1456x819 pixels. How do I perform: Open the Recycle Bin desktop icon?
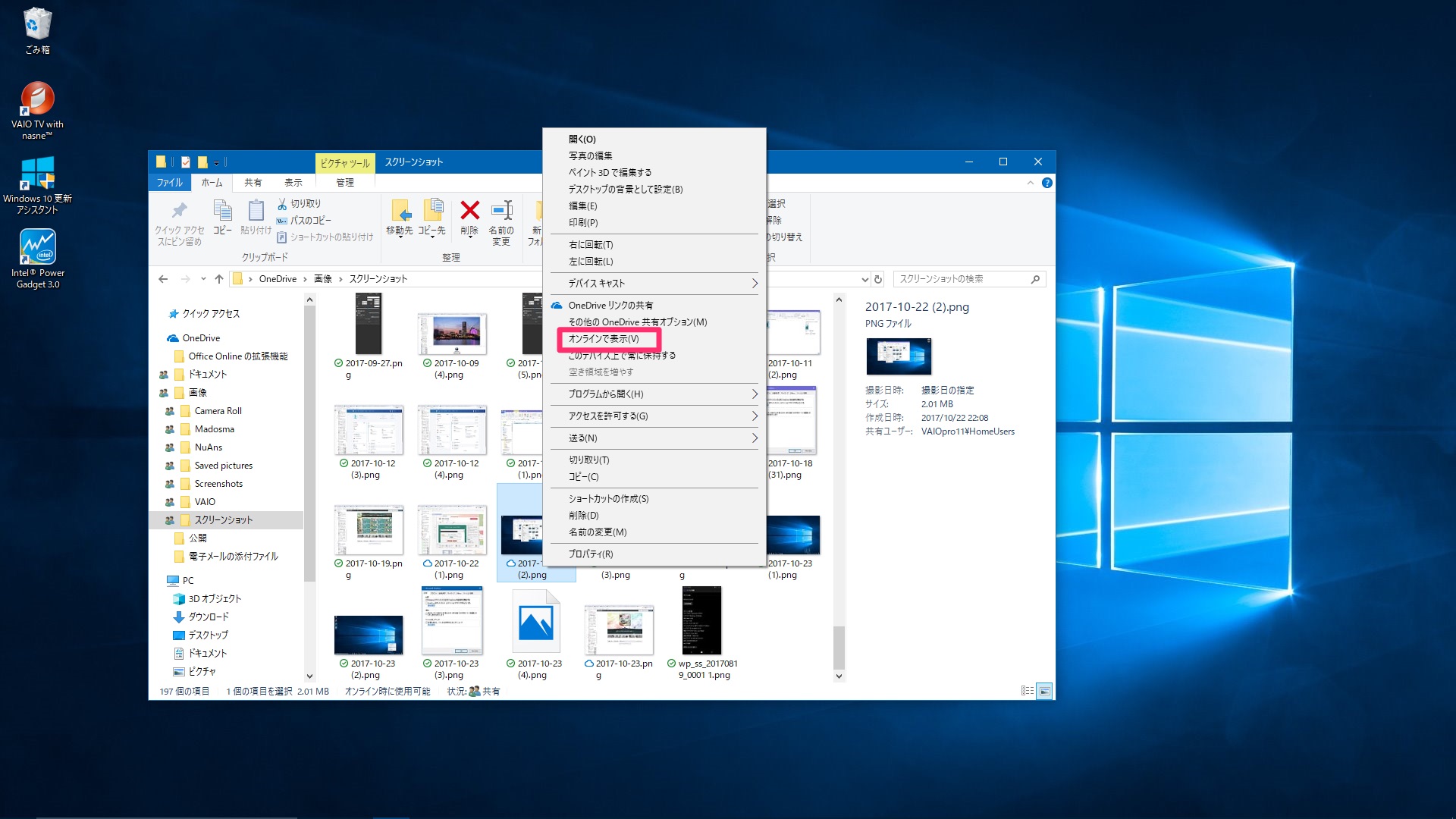(37, 31)
